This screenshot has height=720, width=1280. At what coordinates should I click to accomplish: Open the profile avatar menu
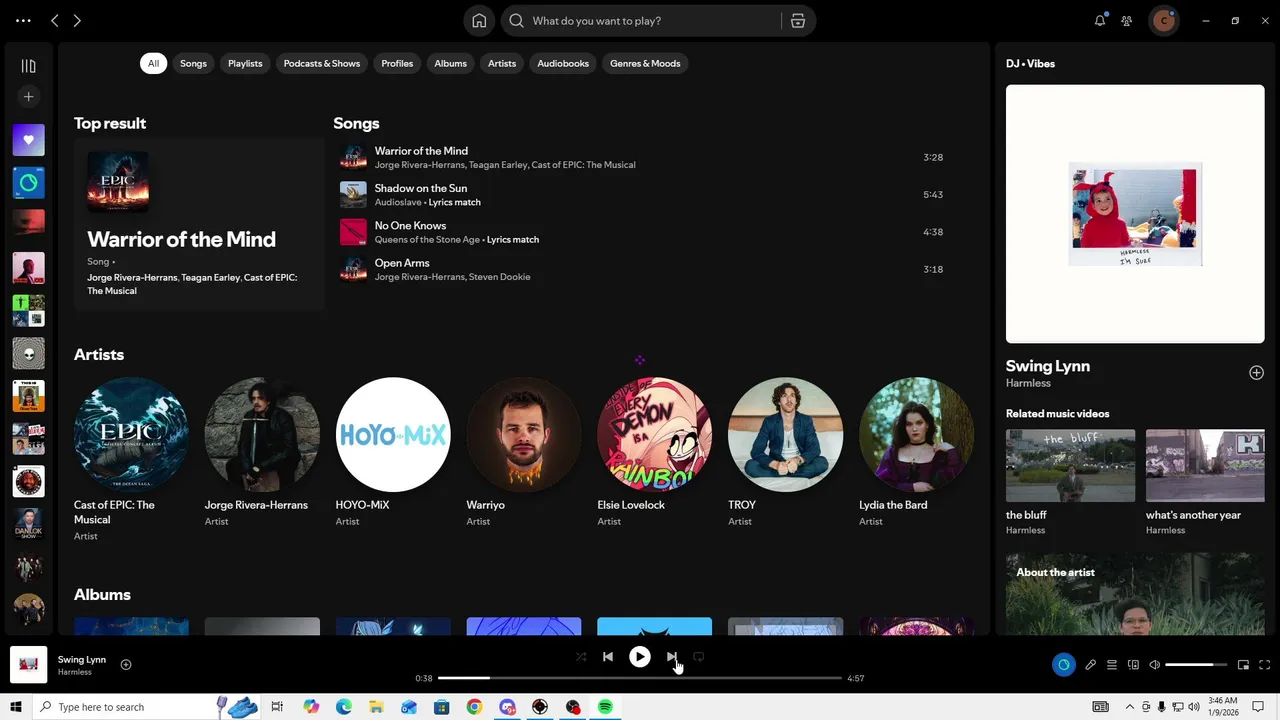pos(1163,21)
